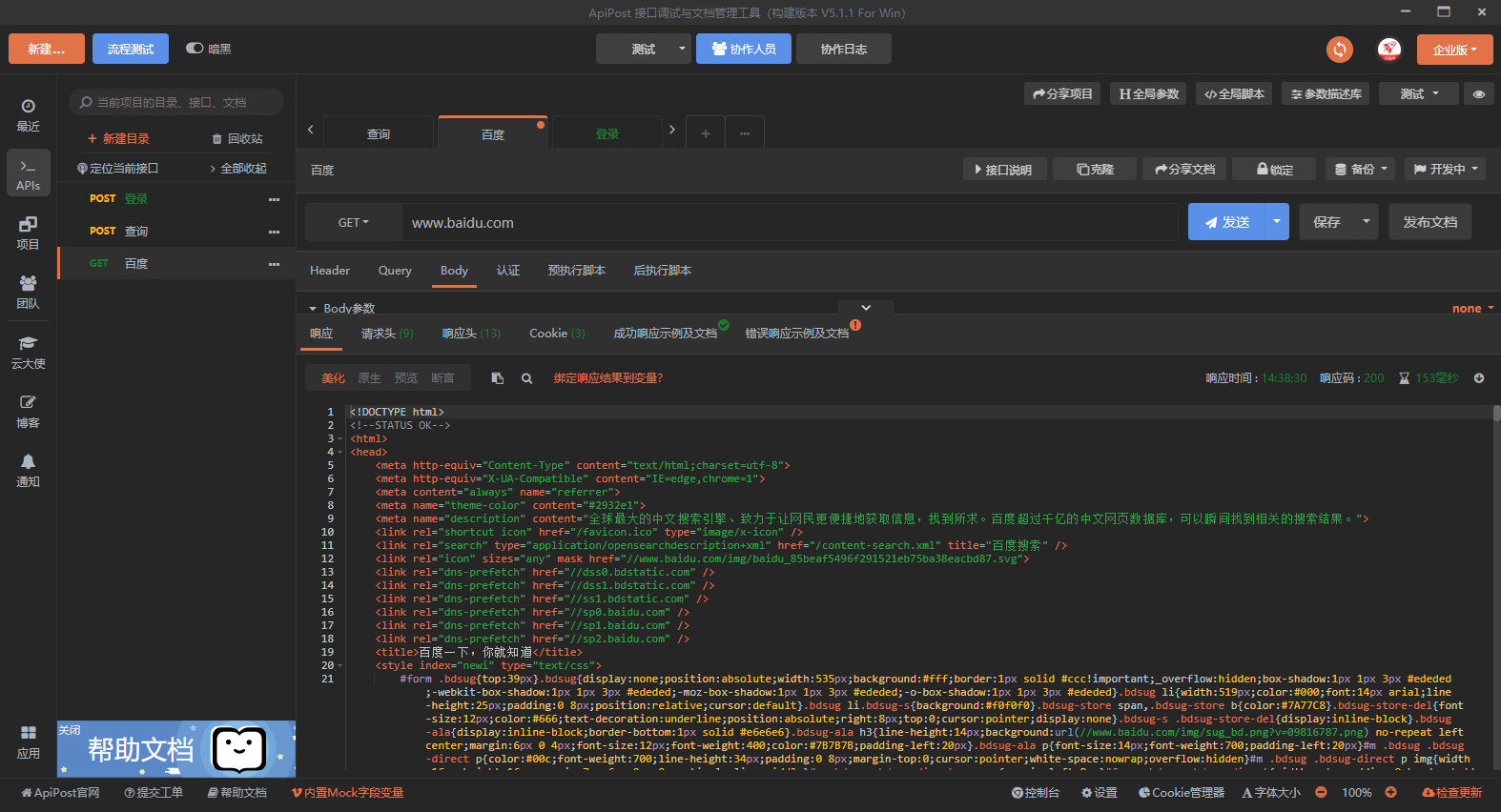Viewport: 1501px width, 812px height.
Task: Switch to the Header tab
Action: click(x=330, y=271)
